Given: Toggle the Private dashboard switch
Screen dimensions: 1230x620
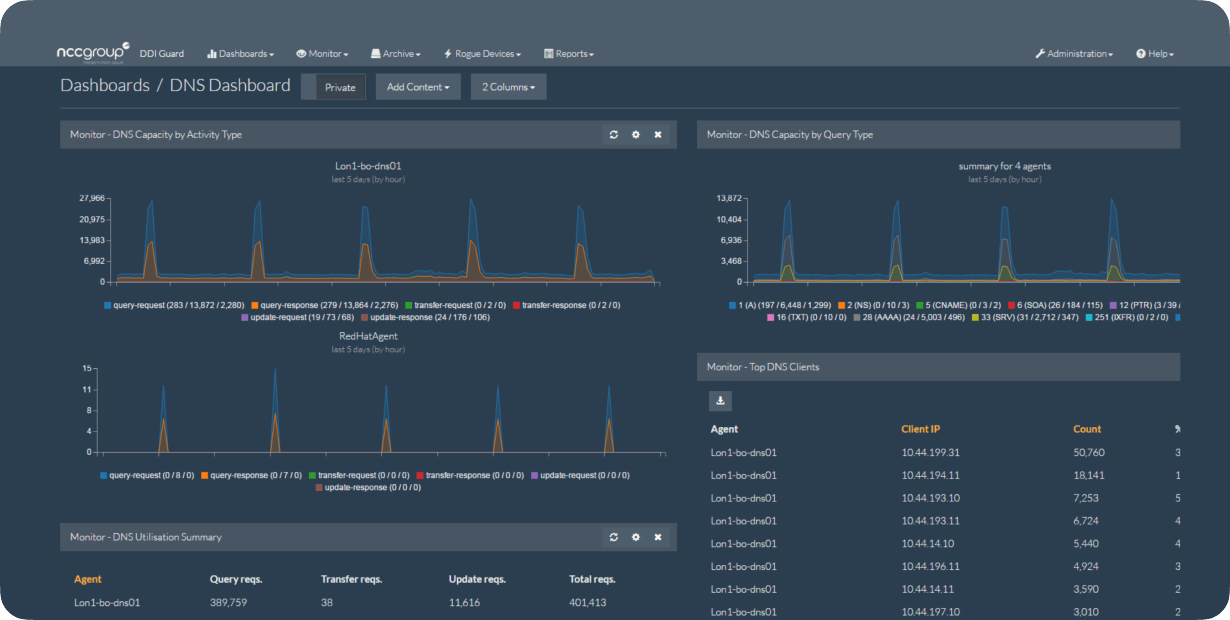Looking at the screenshot, I should pyautogui.click(x=333, y=87).
